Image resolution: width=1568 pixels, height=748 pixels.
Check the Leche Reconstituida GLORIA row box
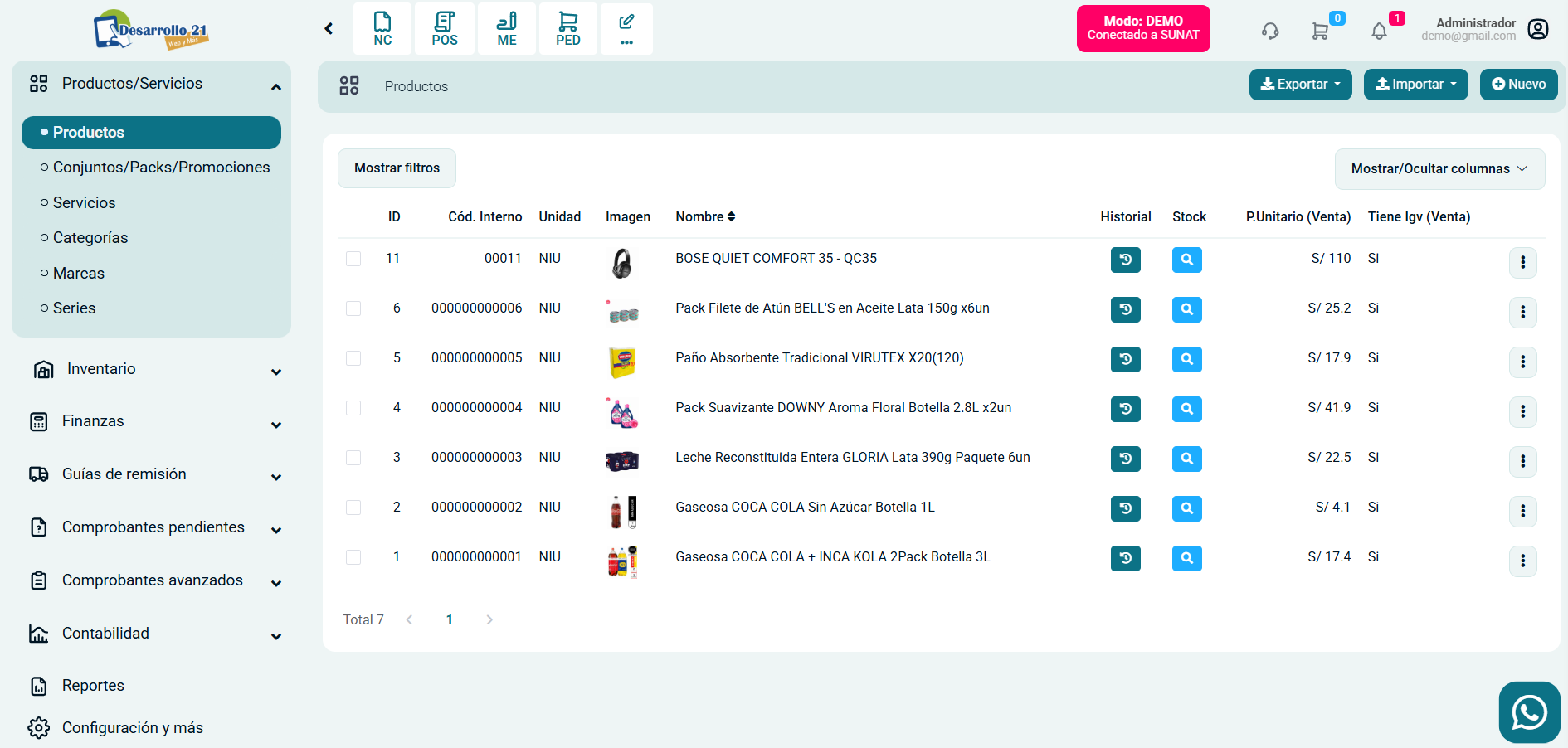[x=353, y=458]
